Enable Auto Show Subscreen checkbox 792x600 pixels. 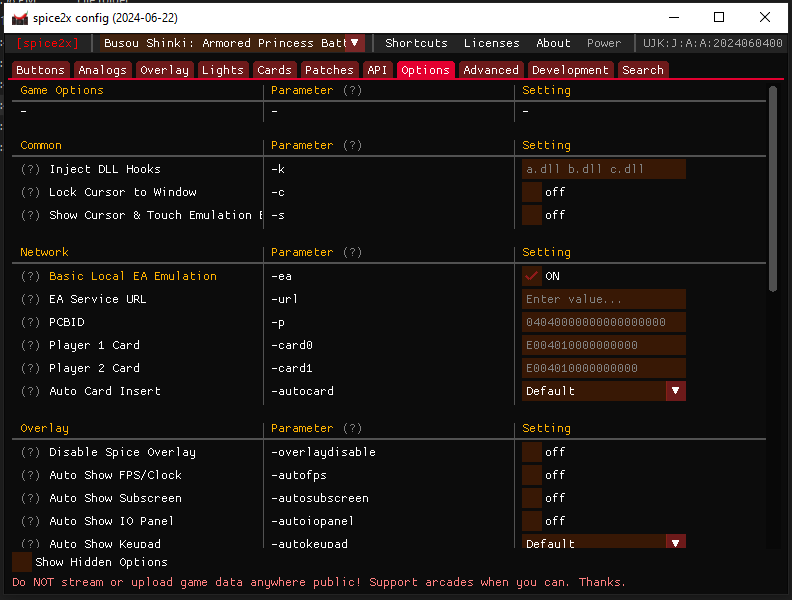click(531, 498)
